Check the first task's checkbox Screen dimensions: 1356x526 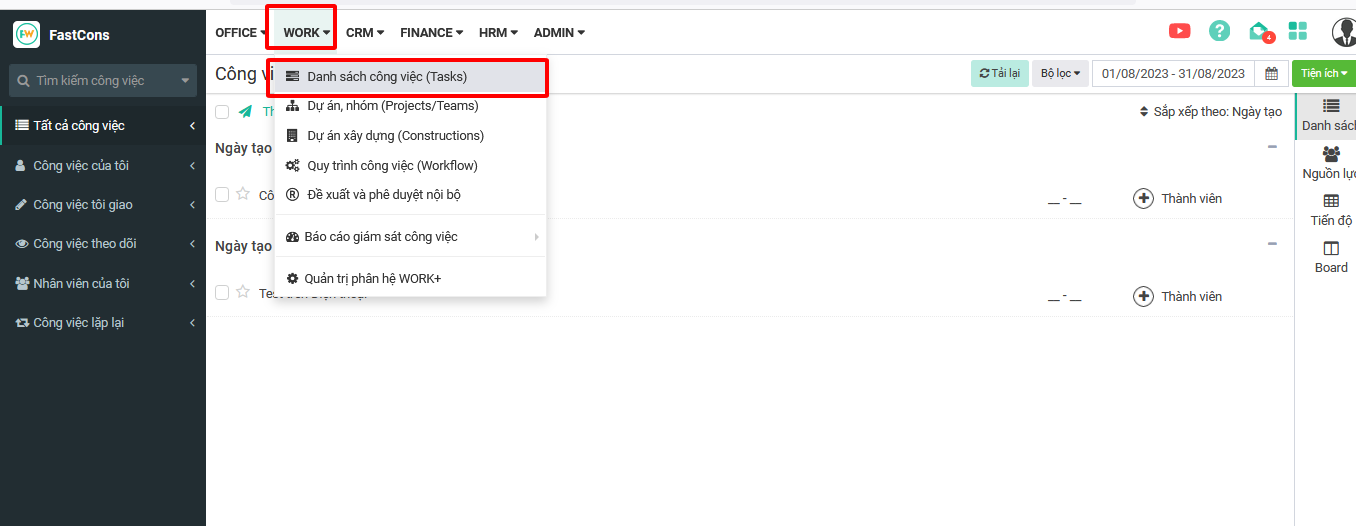click(222, 194)
